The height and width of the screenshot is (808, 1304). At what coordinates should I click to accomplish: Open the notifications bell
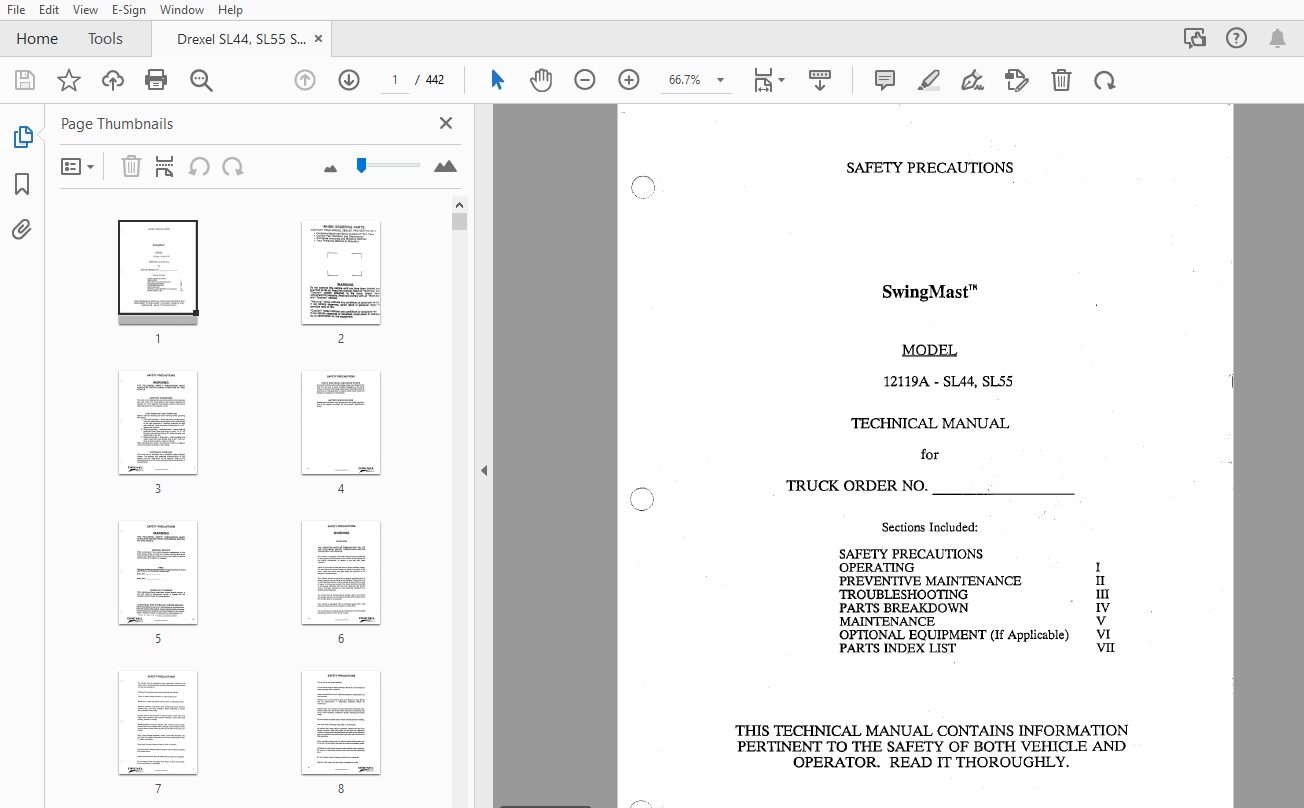click(x=1277, y=38)
